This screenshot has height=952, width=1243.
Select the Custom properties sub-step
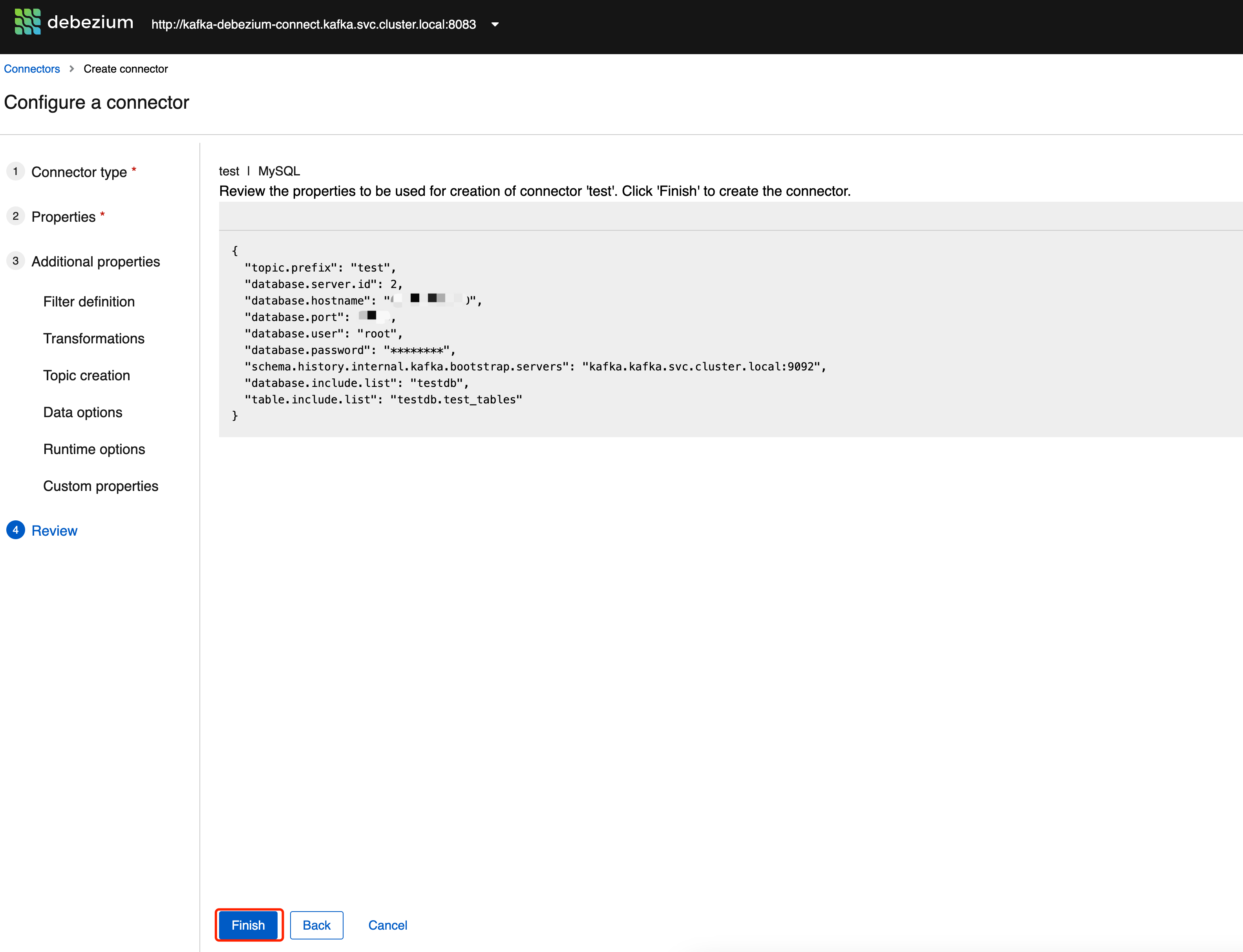(101, 486)
